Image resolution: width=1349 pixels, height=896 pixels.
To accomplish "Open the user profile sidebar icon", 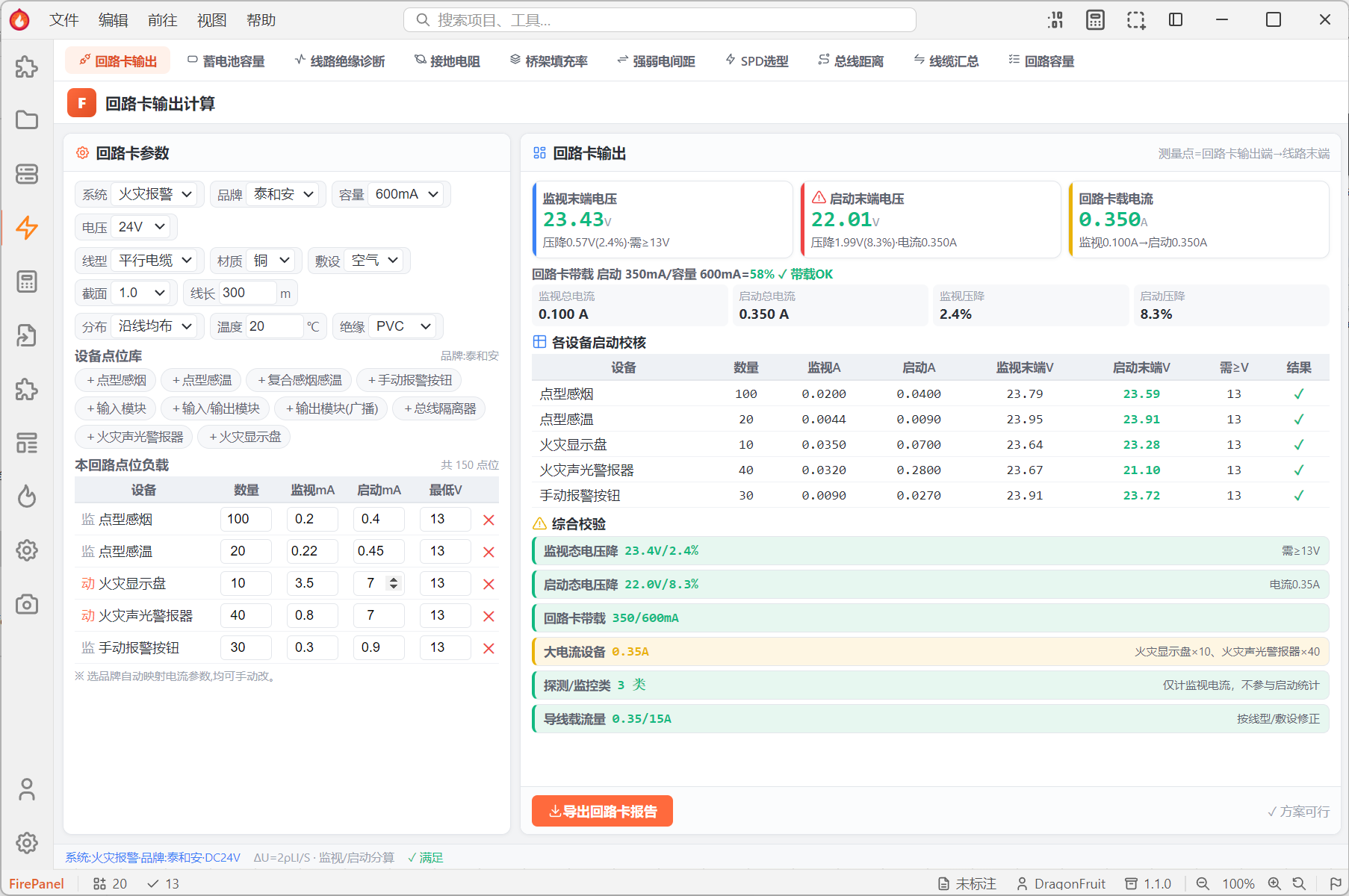I will click(27, 789).
